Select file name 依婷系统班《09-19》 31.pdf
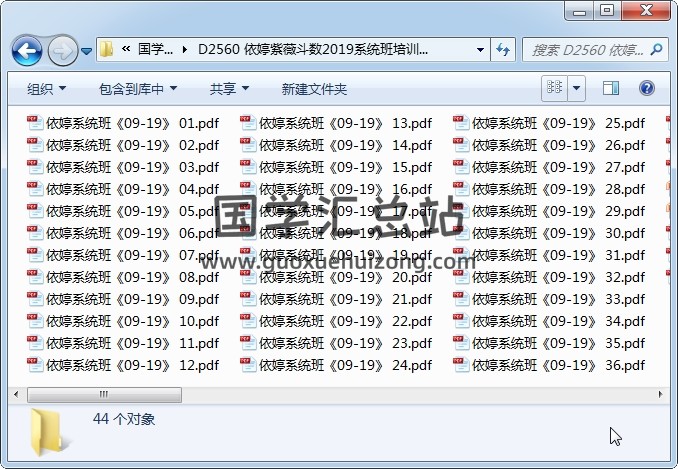The width and height of the screenshot is (678, 469). (x=559, y=255)
